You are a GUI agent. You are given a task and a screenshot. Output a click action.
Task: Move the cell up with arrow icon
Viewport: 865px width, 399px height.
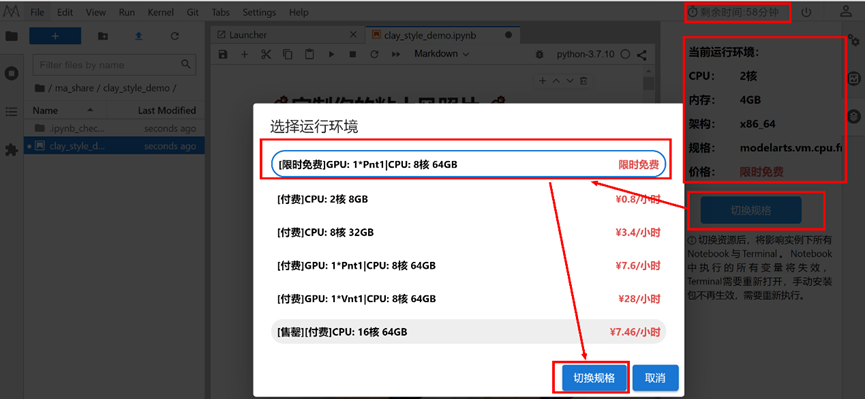(x=556, y=81)
